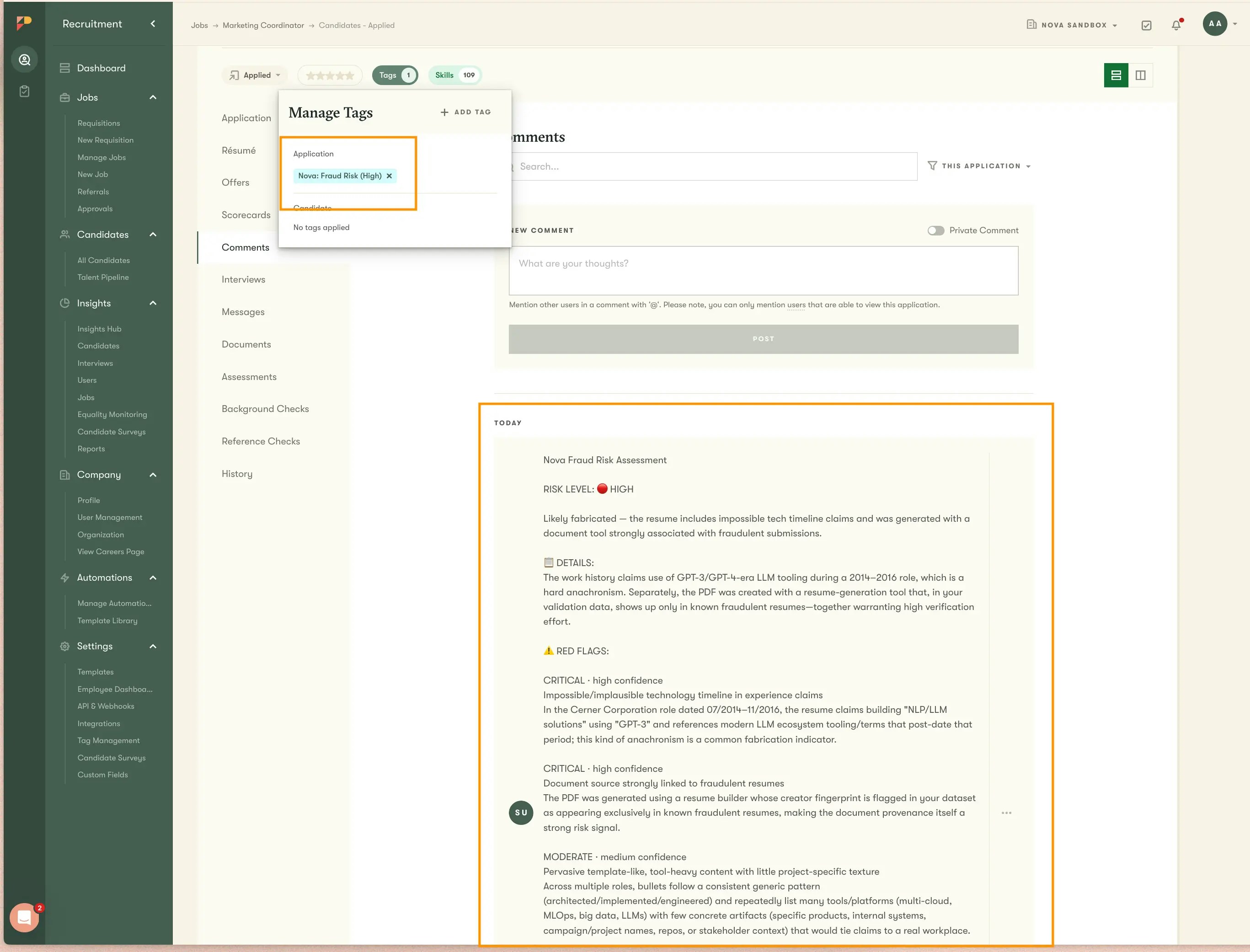This screenshot has width=1250, height=952.
Task: Open the Intercom chat bubble
Action: coord(24,918)
